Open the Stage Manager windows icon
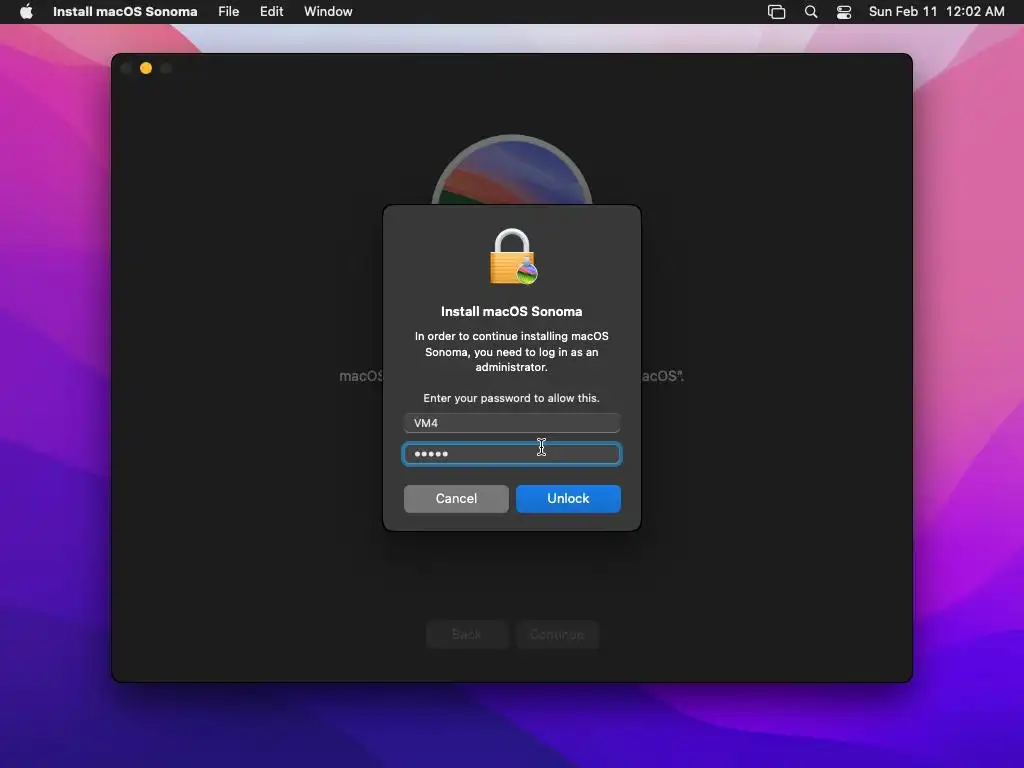 776,12
